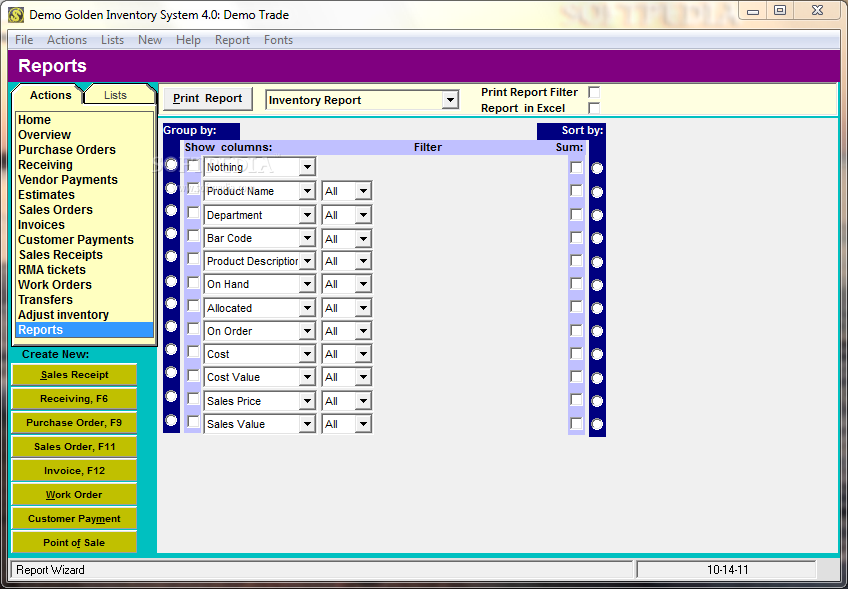Switch to the Actions tab

[x=48, y=95]
